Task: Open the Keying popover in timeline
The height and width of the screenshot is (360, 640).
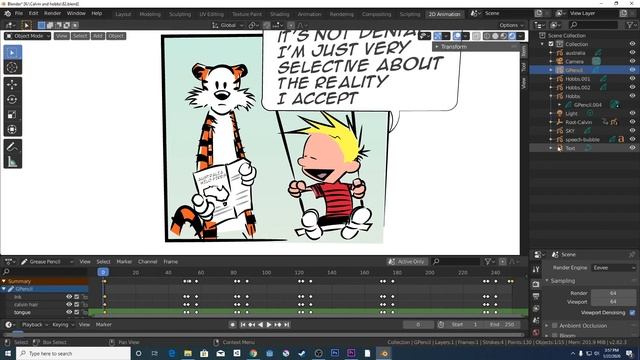Action: 62,324
